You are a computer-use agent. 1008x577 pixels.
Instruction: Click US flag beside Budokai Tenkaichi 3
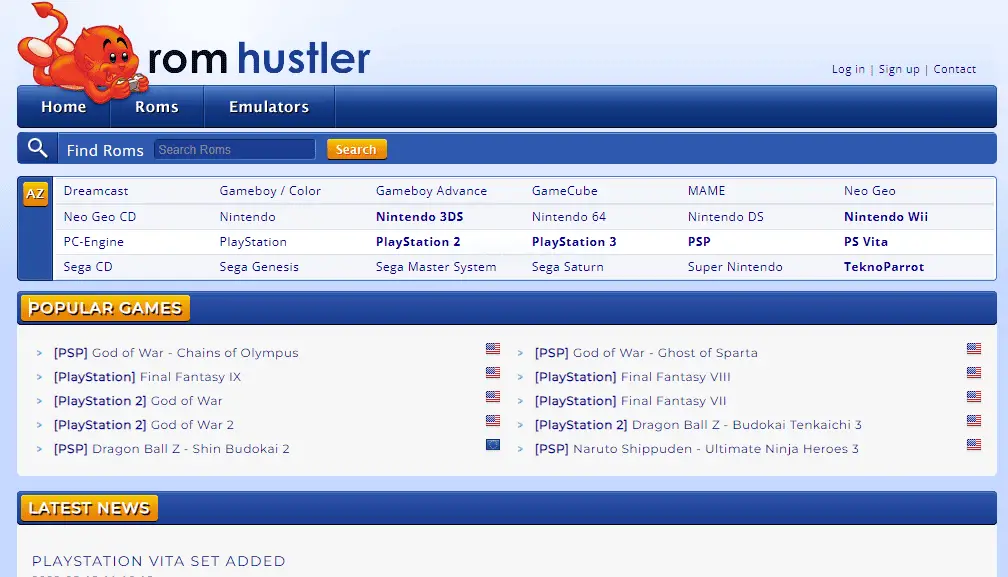(974, 421)
